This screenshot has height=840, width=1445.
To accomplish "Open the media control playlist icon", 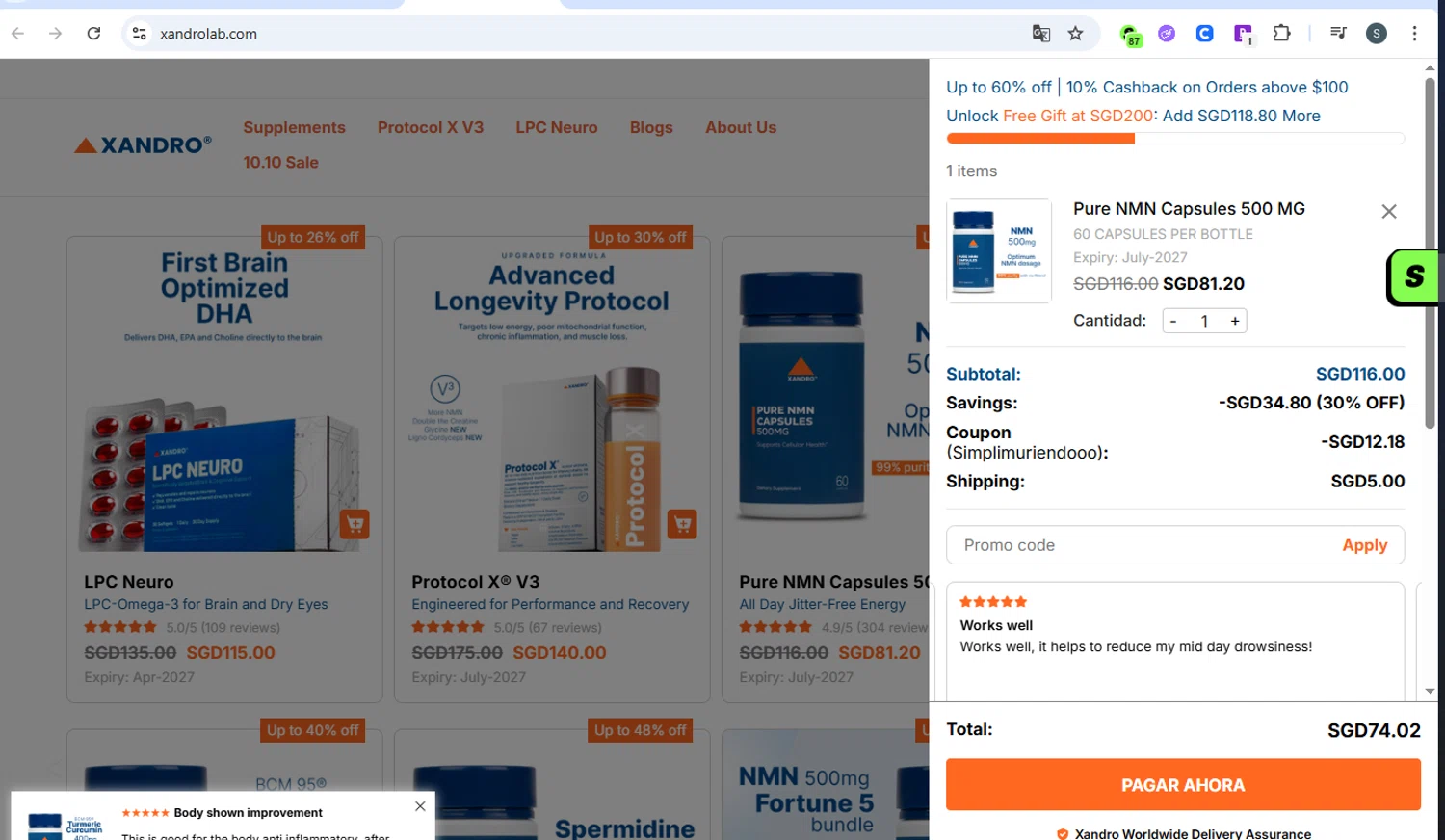I will [x=1338, y=34].
